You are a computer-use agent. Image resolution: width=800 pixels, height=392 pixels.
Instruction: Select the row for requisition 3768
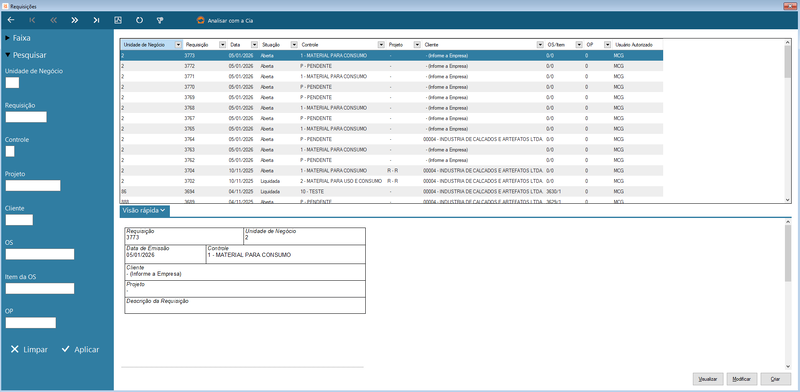(x=392, y=108)
